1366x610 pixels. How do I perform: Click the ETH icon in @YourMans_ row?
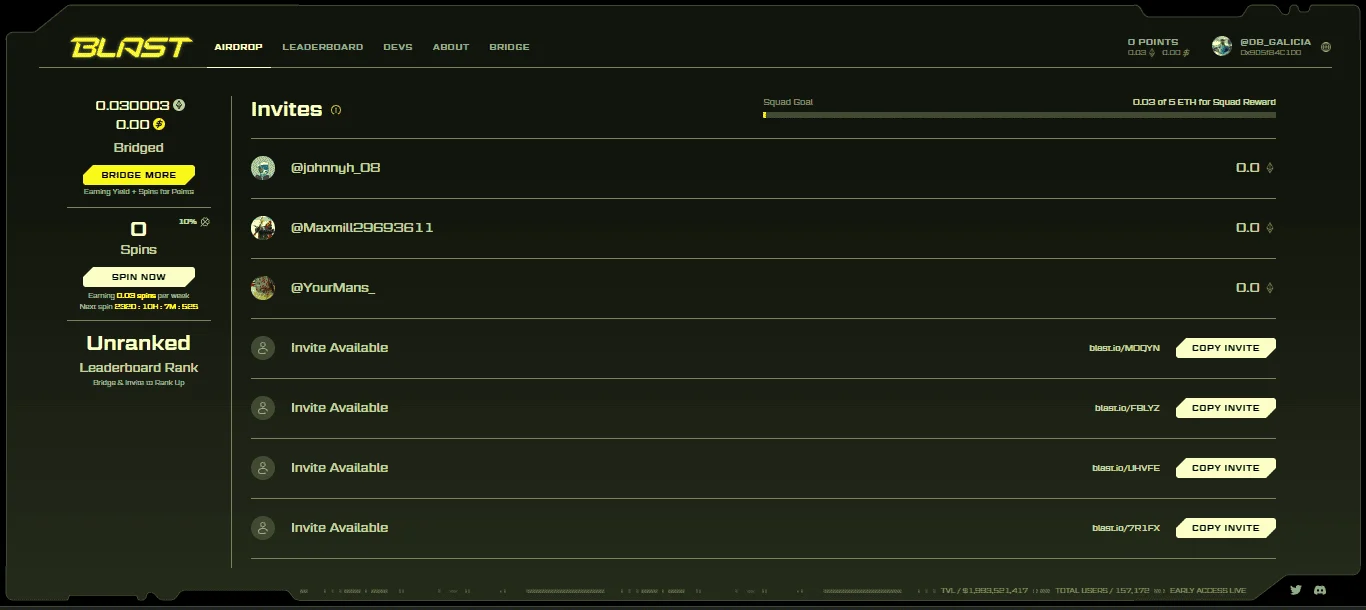[1270, 288]
